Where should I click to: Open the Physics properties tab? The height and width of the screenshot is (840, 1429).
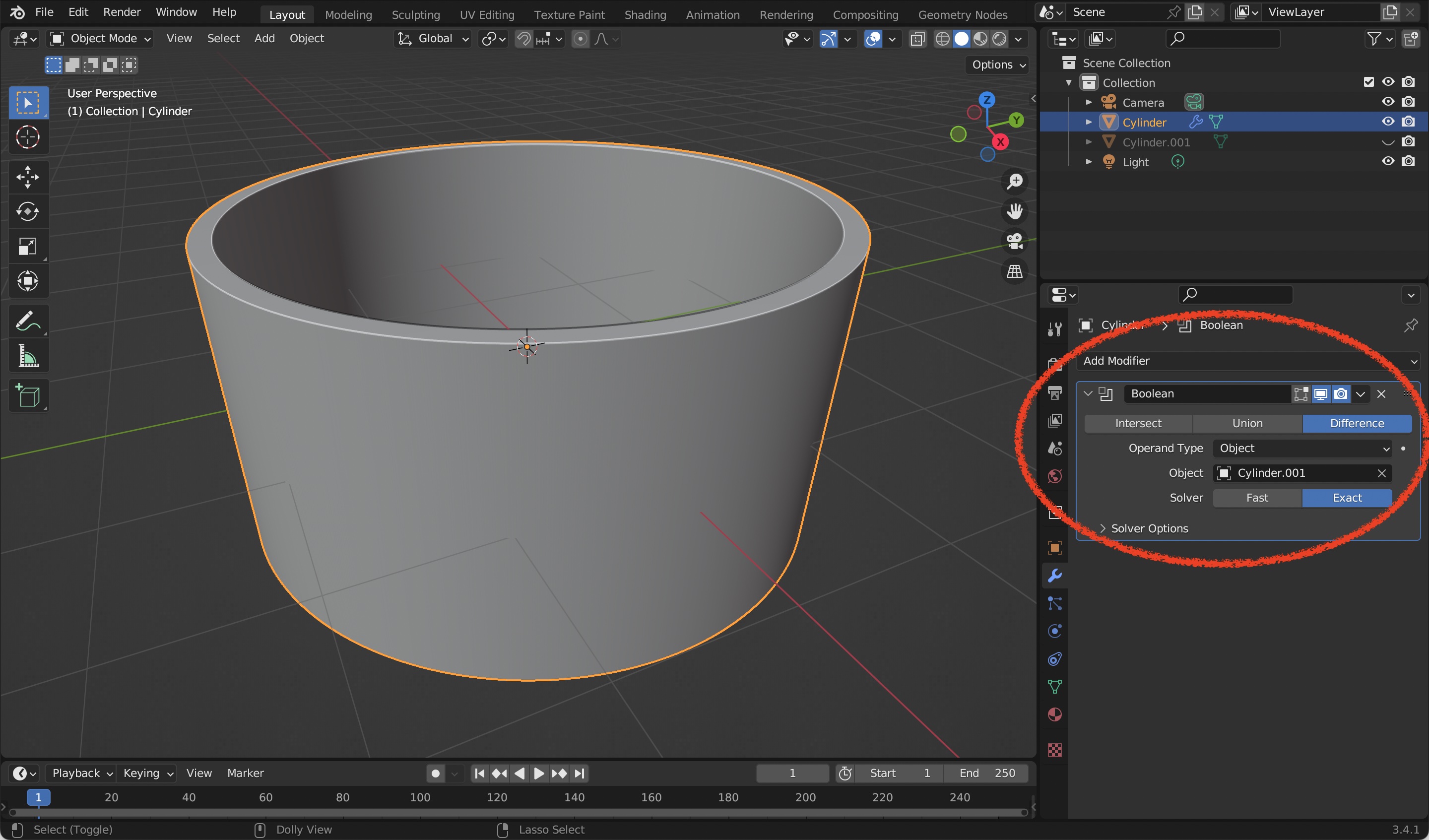pos(1055,631)
